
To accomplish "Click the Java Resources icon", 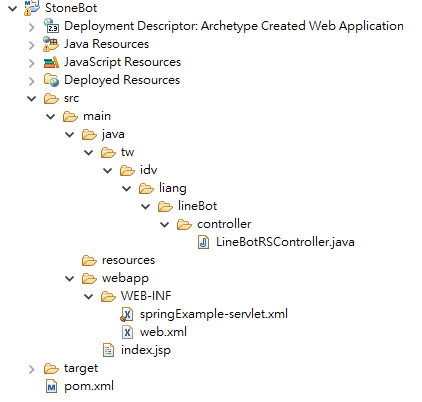I will (51, 44).
